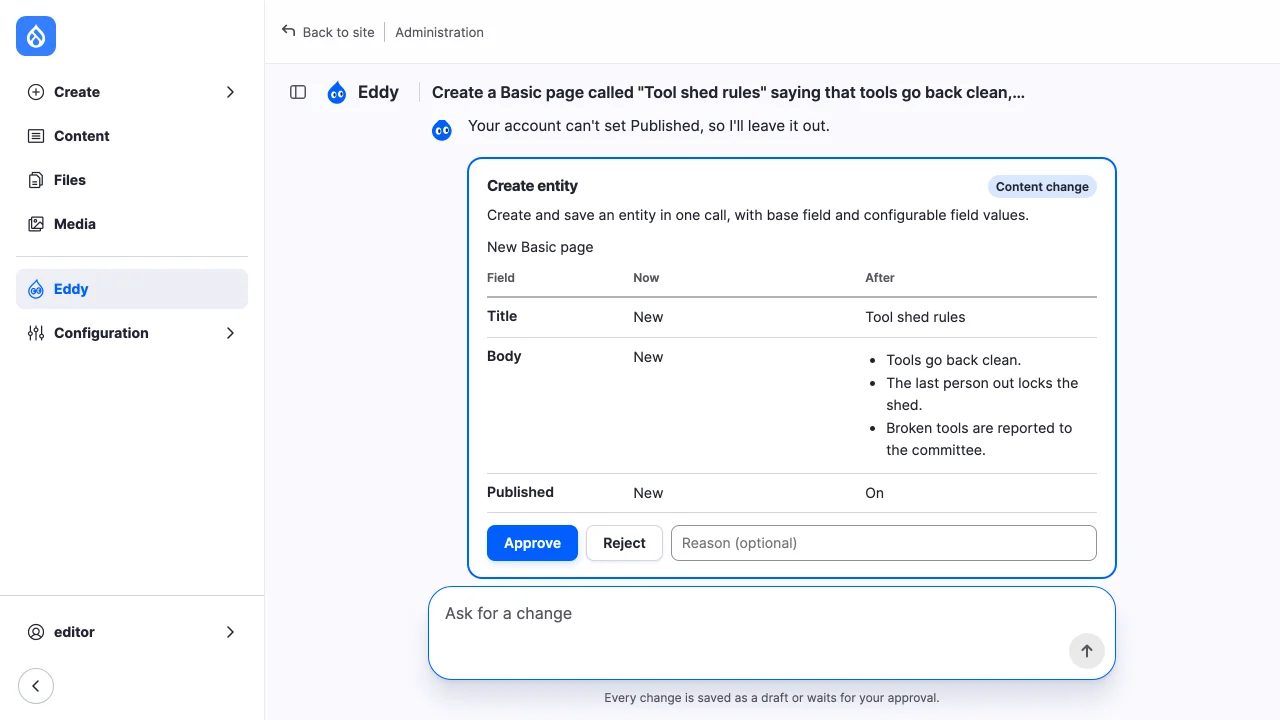Click the last person out locks bullet
The height and width of the screenshot is (720, 1280).
pos(982,394)
